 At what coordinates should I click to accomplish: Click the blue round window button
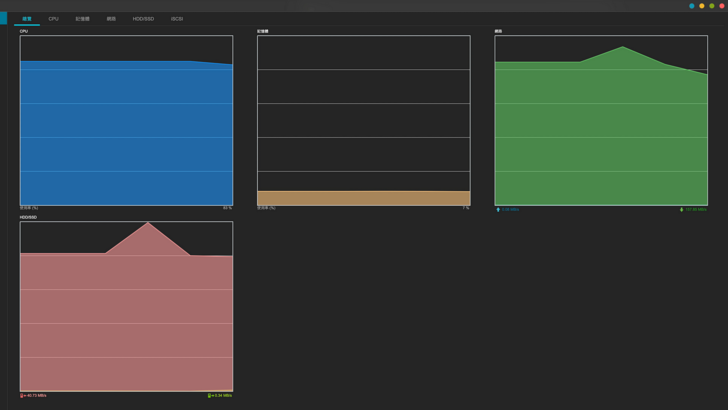click(x=692, y=6)
